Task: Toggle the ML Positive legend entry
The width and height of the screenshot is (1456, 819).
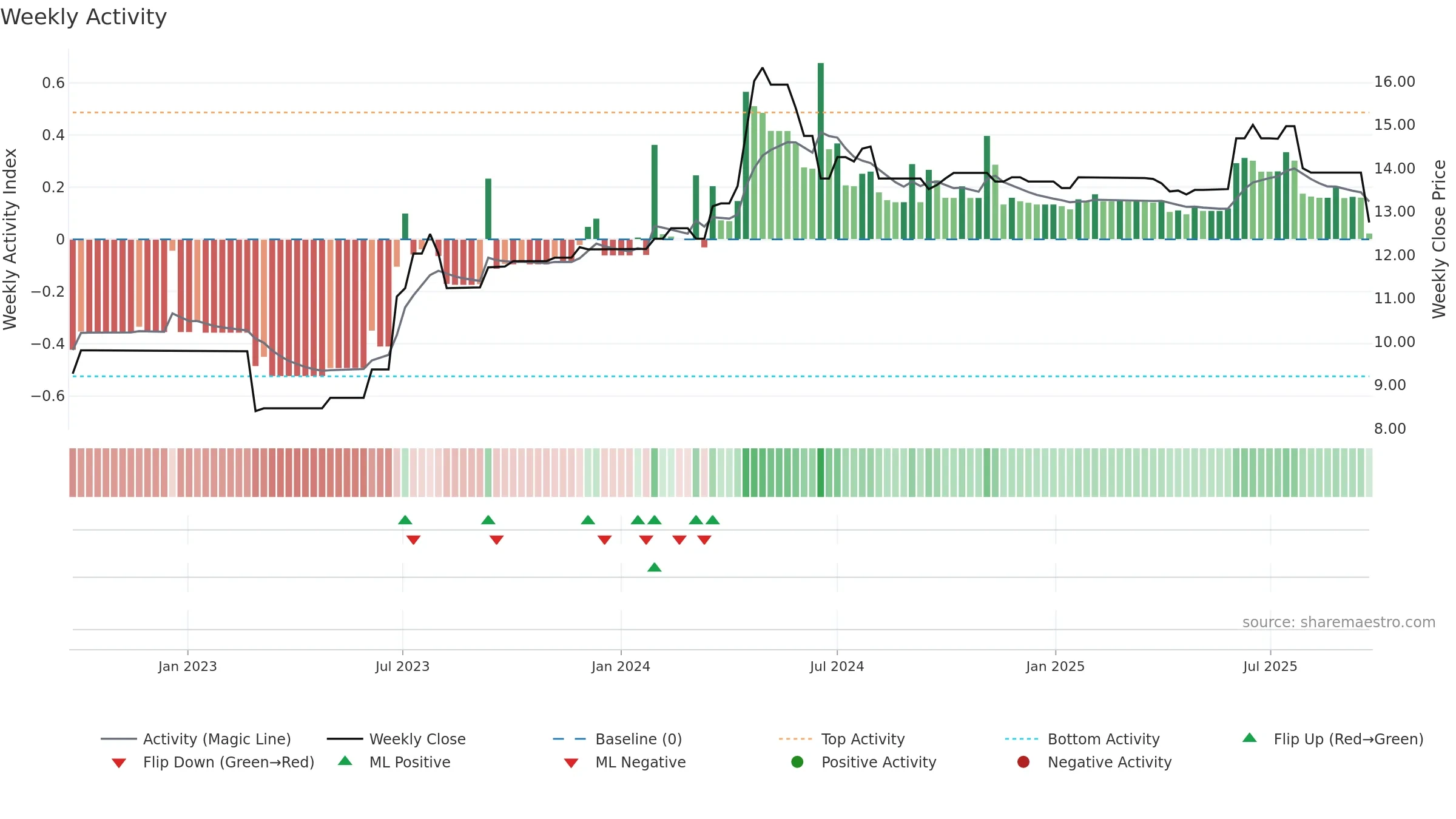Action: point(394,762)
